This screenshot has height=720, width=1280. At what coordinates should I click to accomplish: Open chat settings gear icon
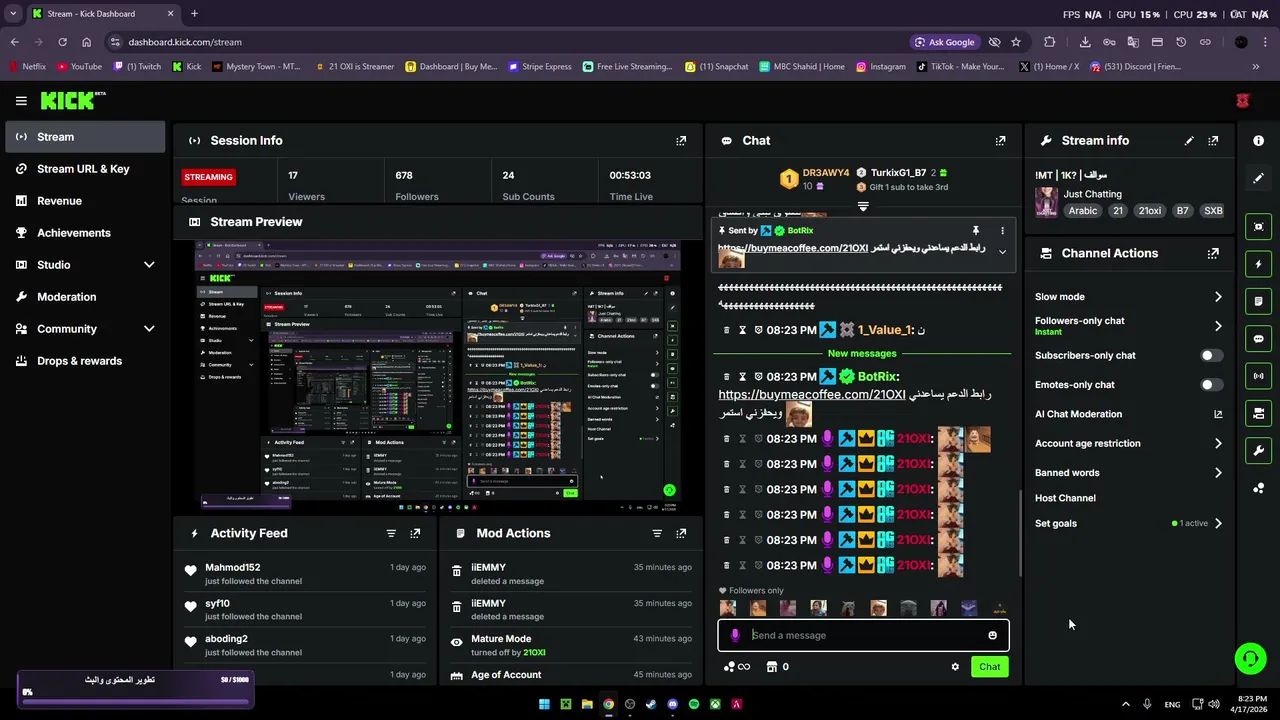point(955,667)
